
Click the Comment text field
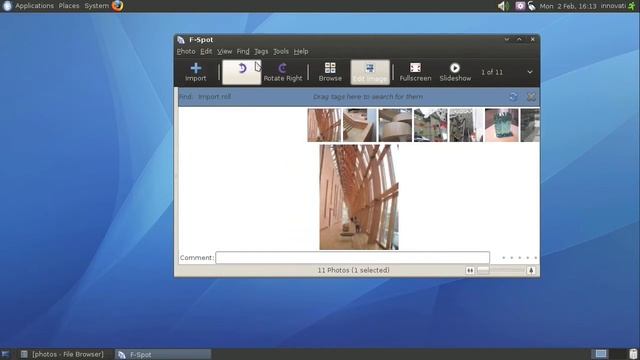point(353,258)
